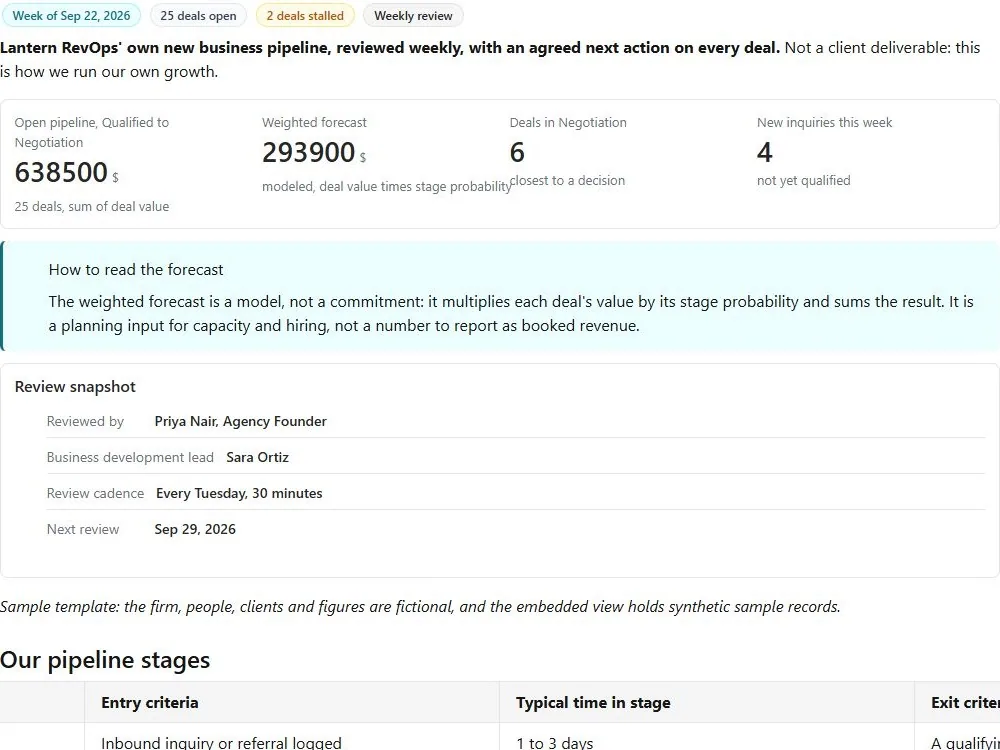Select the 'modeled, deal value times stage probability' caption
This screenshot has height=750, width=1000.
coord(386,187)
